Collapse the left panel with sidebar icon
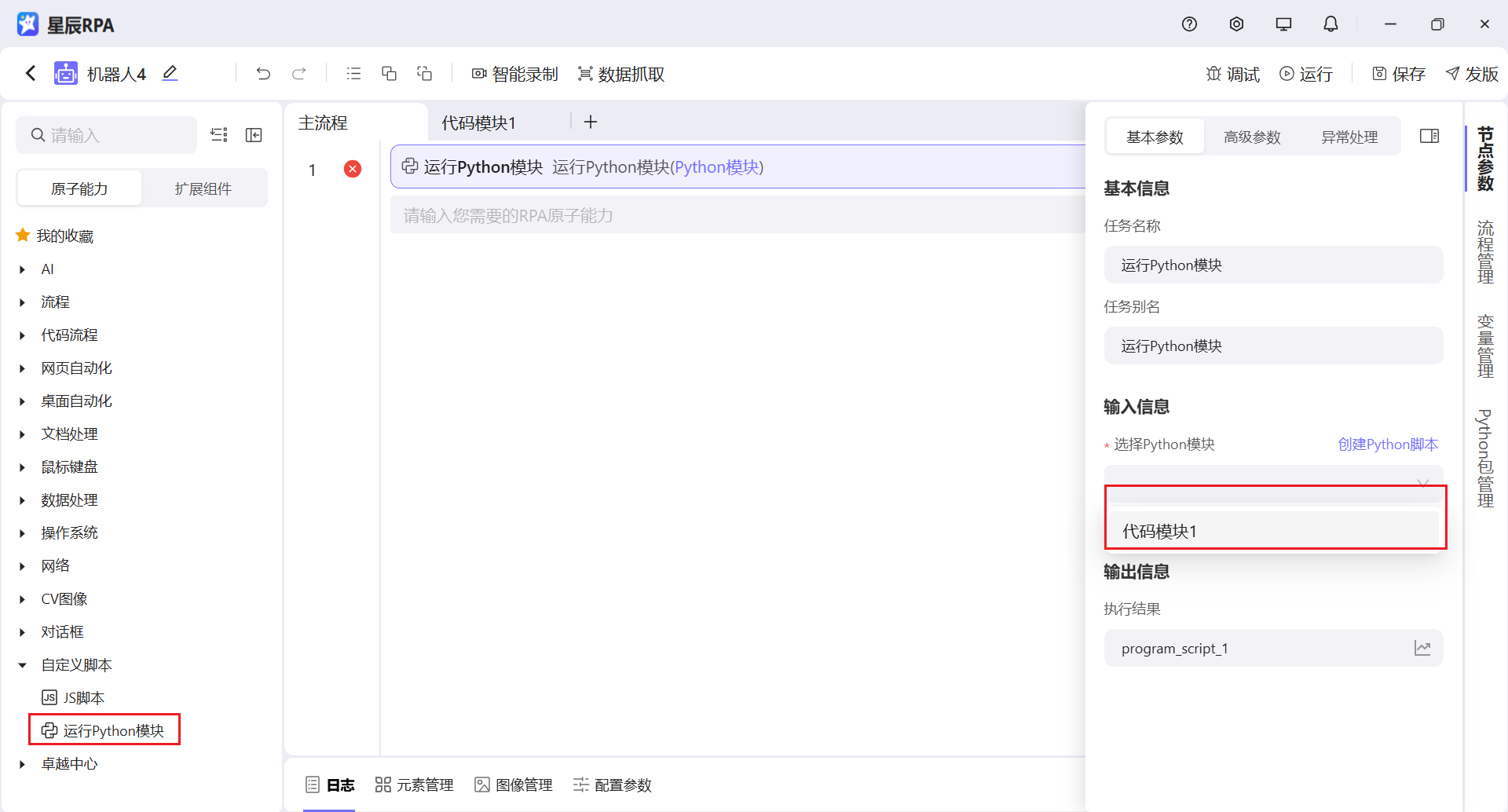 pos(254,134)
